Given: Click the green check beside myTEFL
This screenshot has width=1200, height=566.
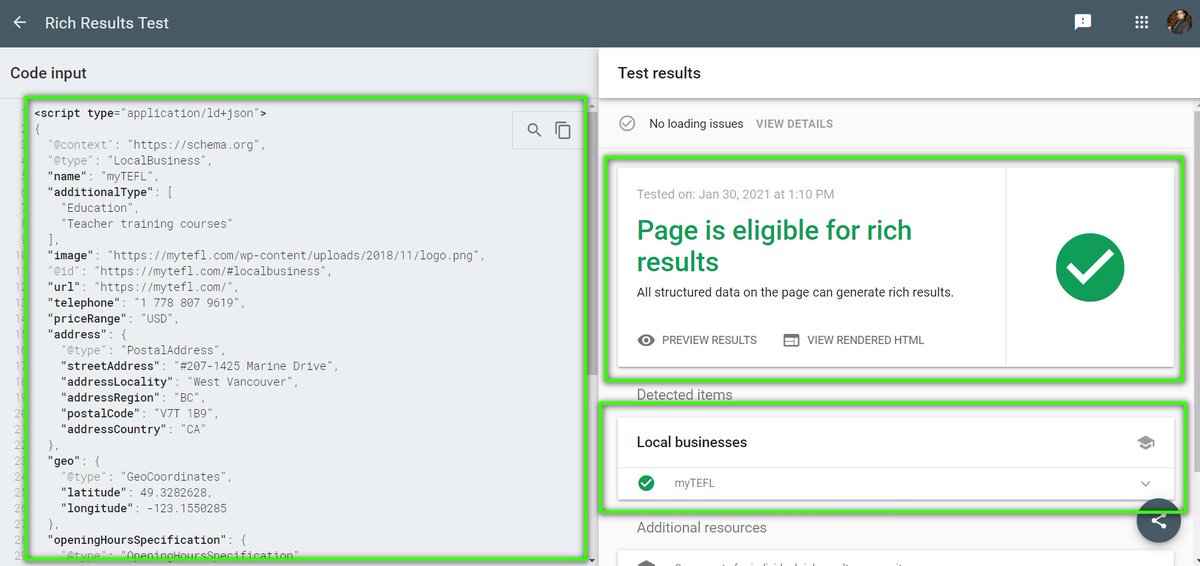Looking at the screenshot, I should point(646,483).
